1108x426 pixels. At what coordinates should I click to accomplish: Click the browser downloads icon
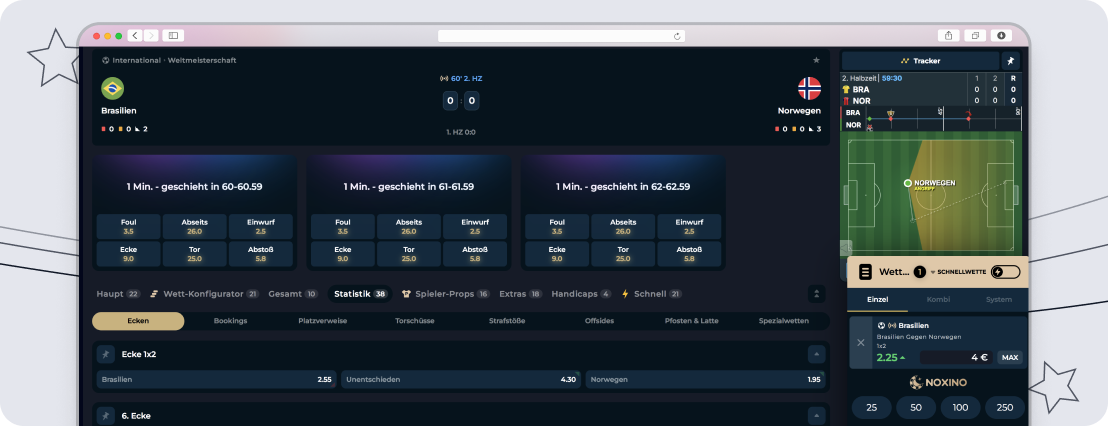tap(1001, 35)
